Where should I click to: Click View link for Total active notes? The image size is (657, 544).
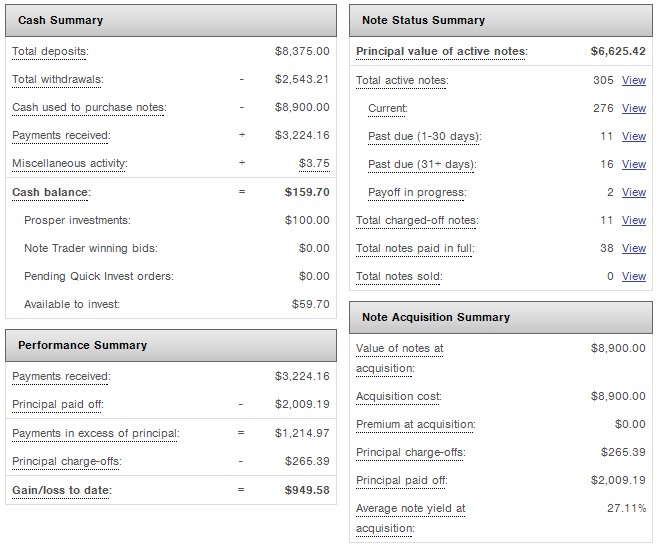point(633,80)
